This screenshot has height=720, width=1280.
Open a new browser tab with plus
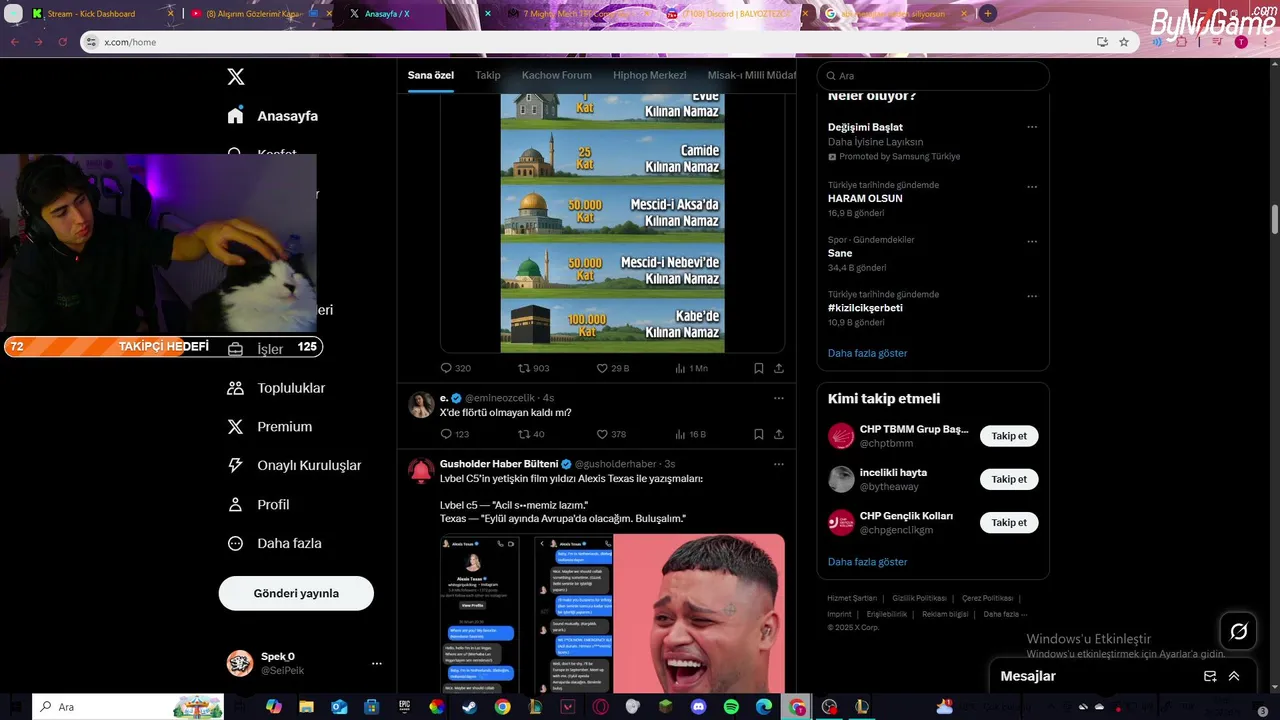988,13
